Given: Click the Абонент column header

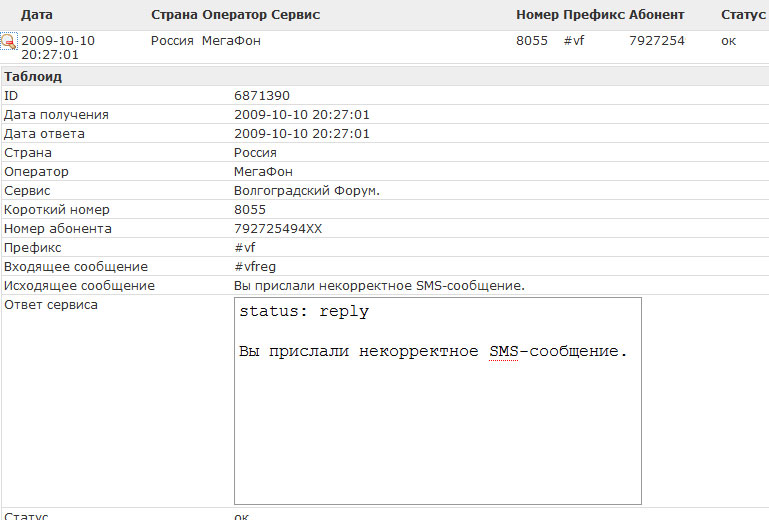Looking at the screenshot, I should 657,15.
